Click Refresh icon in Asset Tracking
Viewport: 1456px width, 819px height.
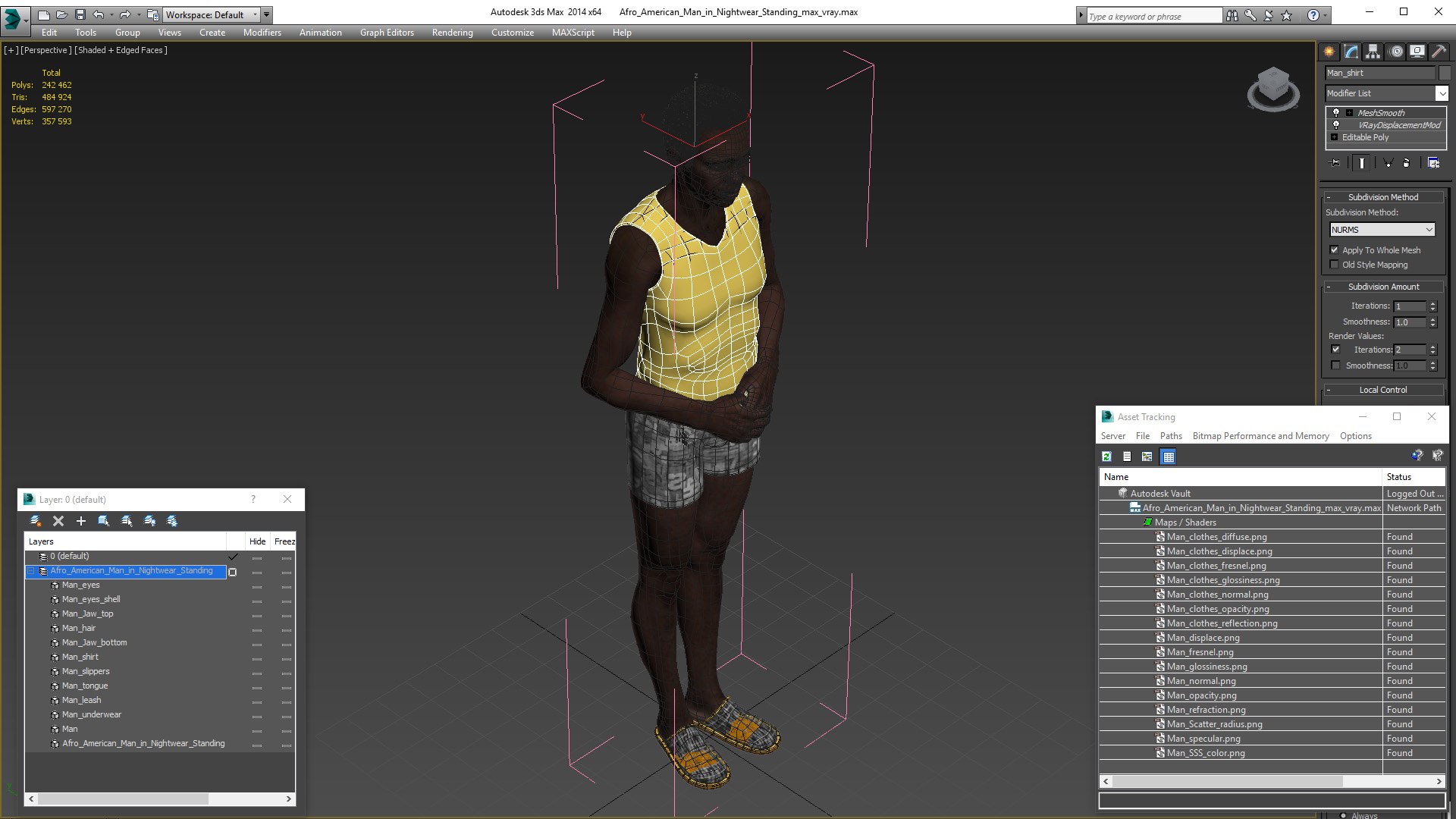1106,457
